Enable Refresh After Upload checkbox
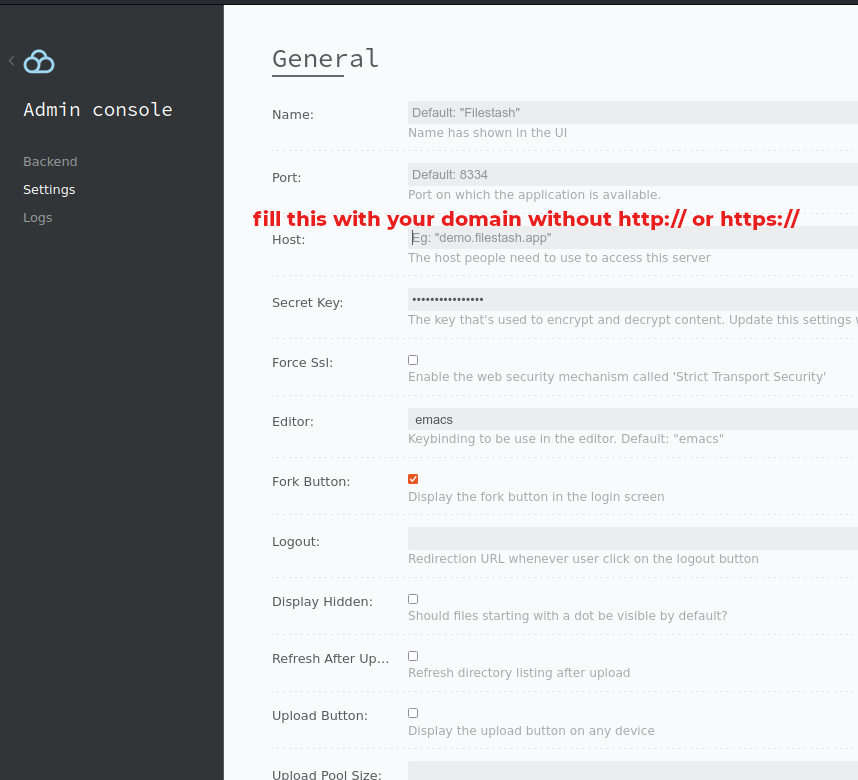 pyautogui.click(x=413, y=656)
